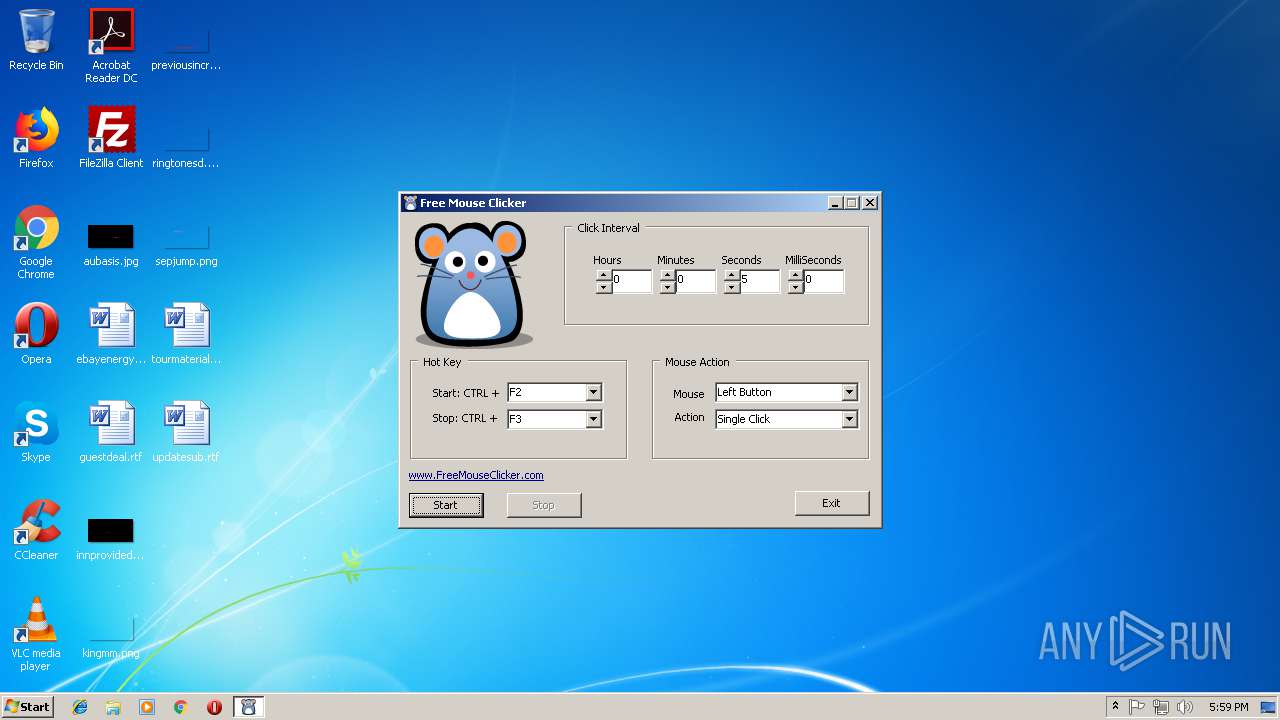
Task: Click into the Hours input field
Action: [x=631, y=281]
